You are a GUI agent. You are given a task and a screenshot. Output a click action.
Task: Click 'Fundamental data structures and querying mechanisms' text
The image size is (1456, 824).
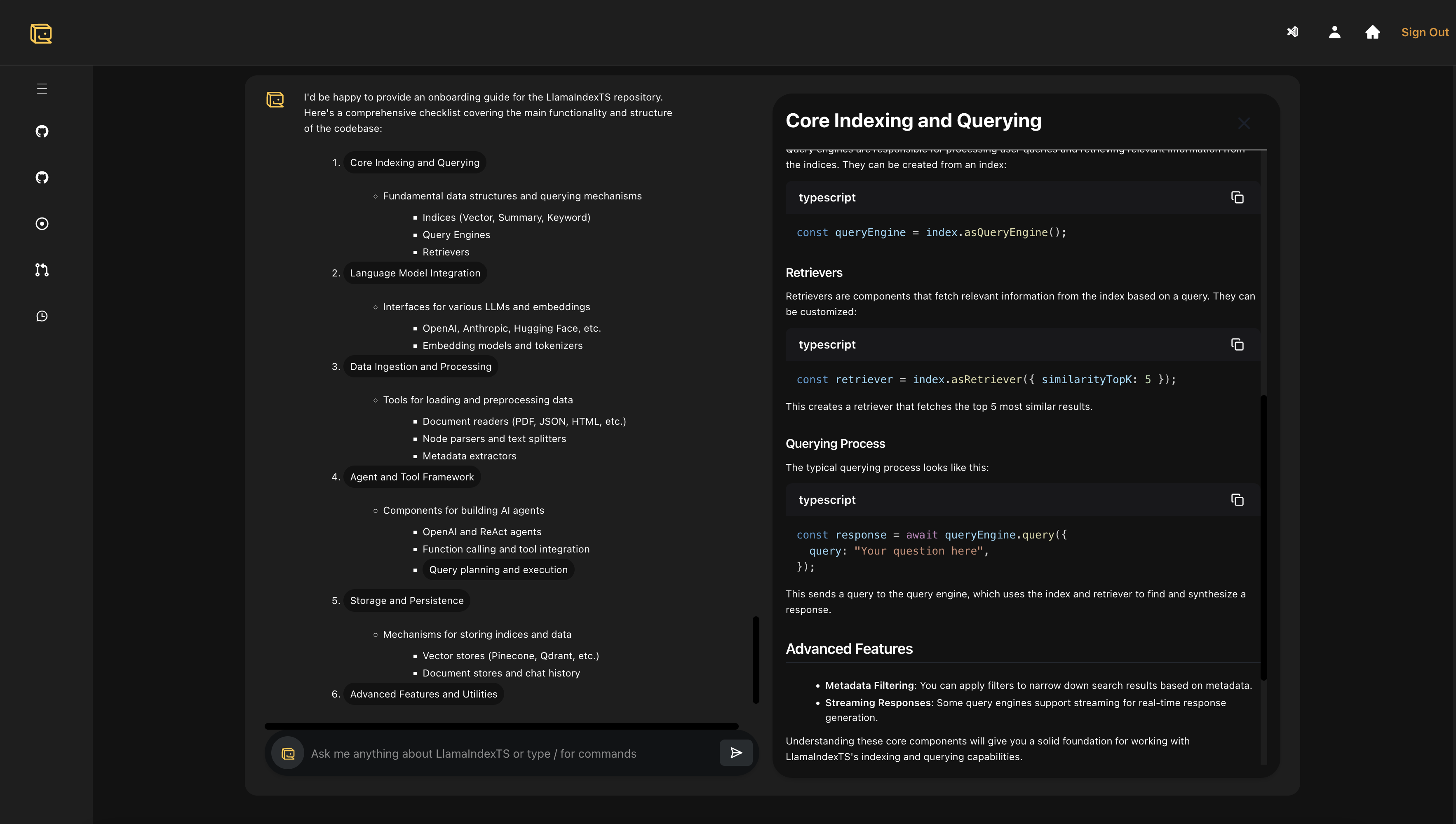pos(512,196)
